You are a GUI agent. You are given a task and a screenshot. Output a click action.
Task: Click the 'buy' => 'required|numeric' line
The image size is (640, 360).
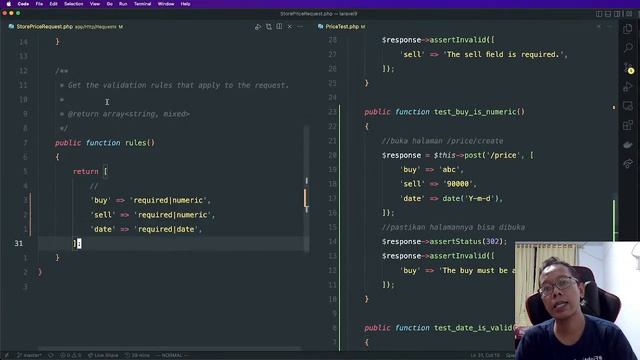[150, 200]
